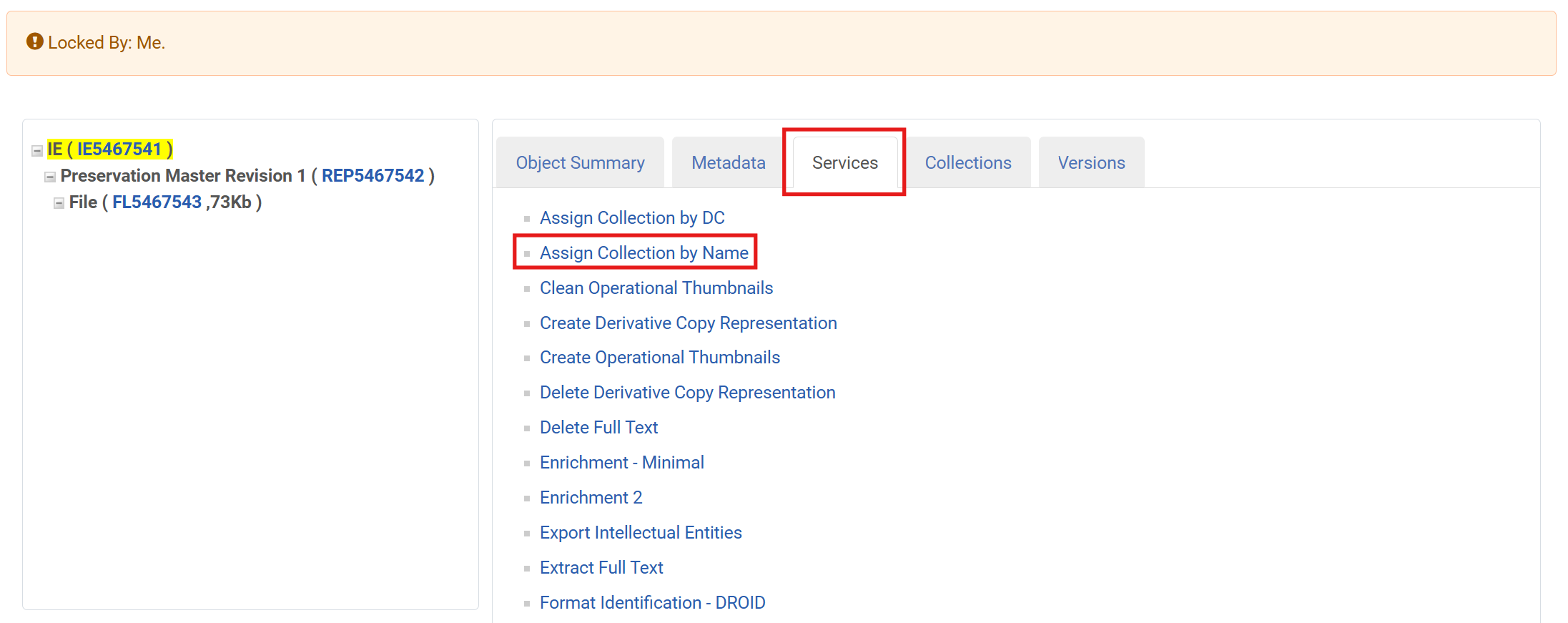Open the REP5467542 representation link
Screen dimensions: 1568x623
[373, 176]
